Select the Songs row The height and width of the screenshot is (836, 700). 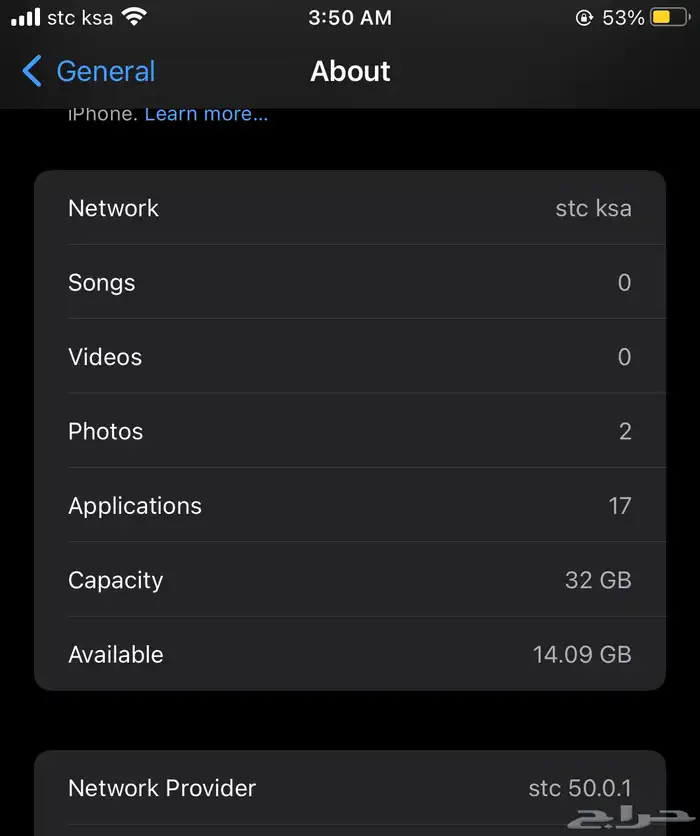(x=350, y=283)
